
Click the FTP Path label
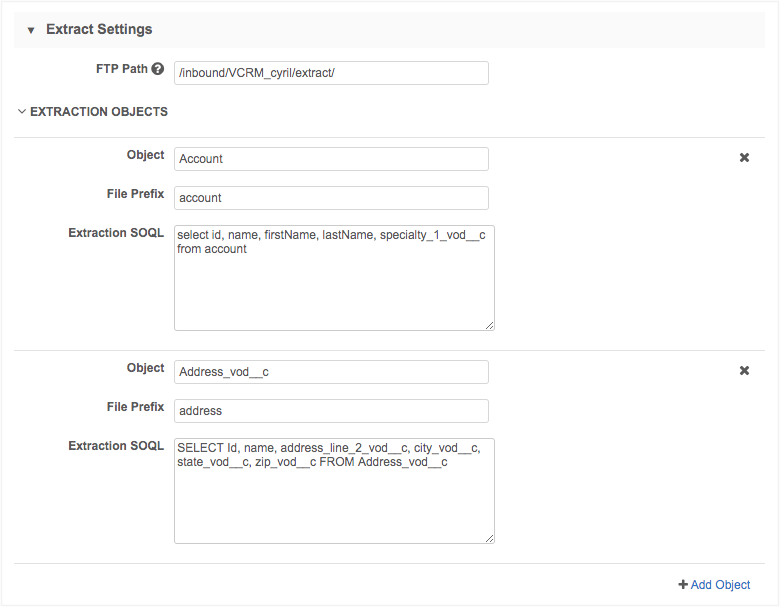point(120,69)
